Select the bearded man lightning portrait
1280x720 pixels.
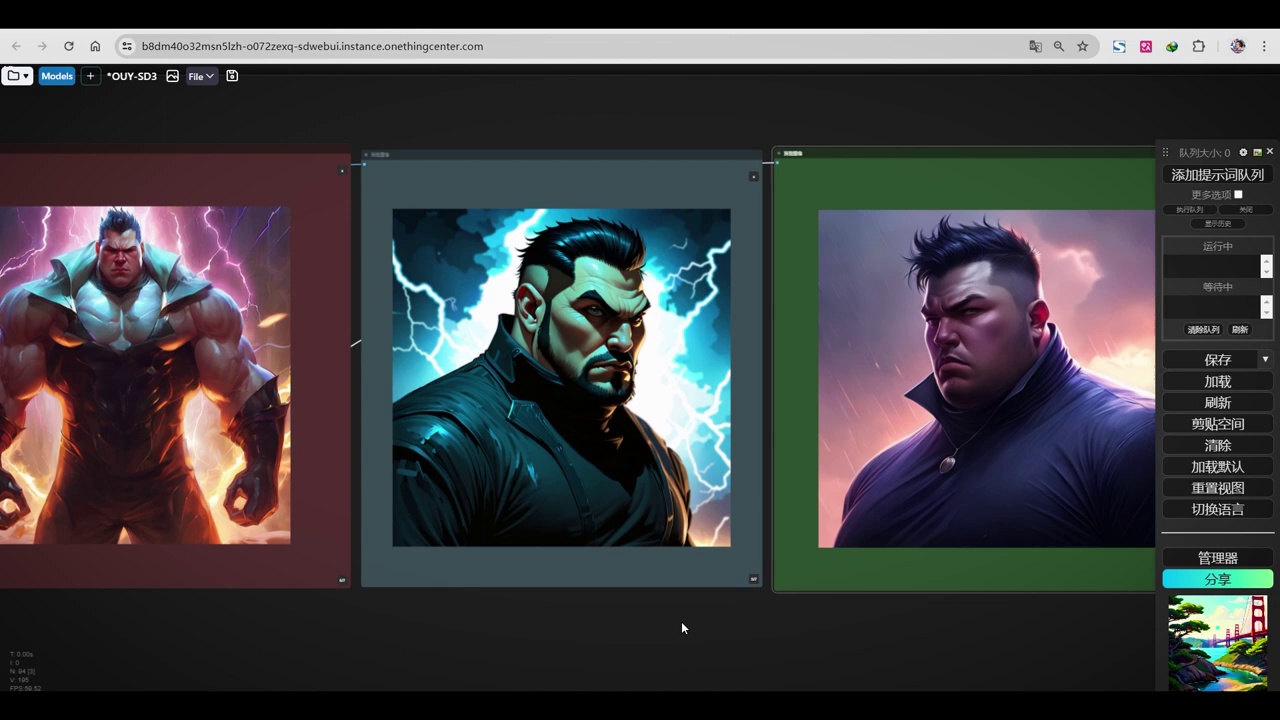[561, 377]
